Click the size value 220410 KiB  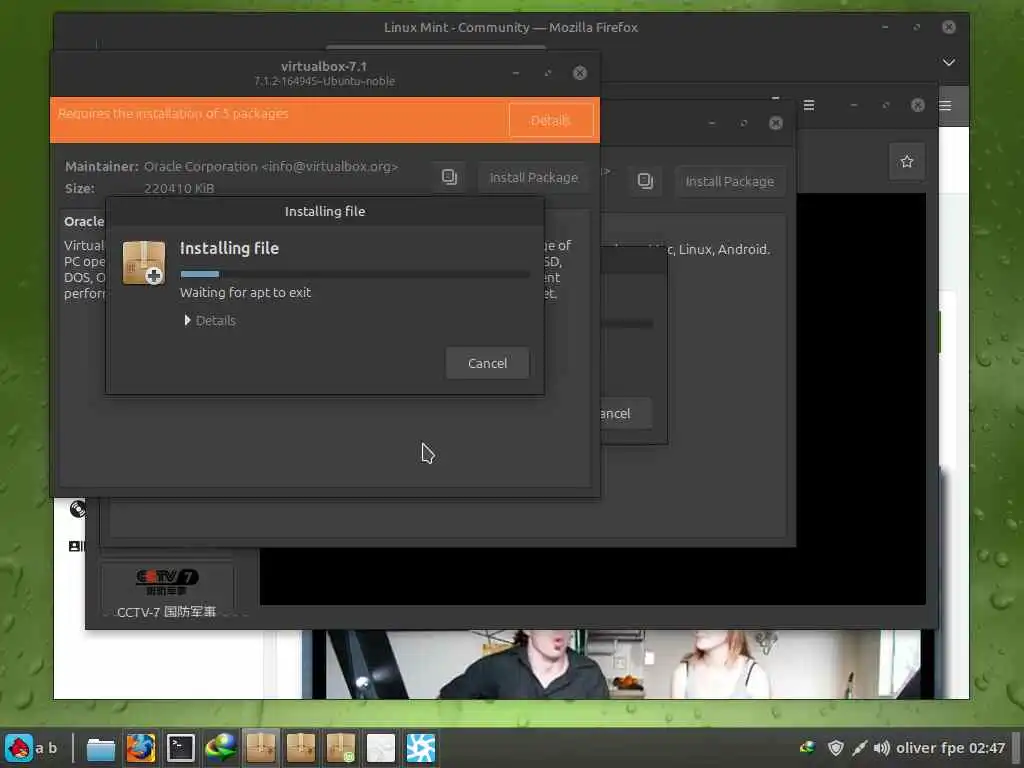[x=179, y=189]
